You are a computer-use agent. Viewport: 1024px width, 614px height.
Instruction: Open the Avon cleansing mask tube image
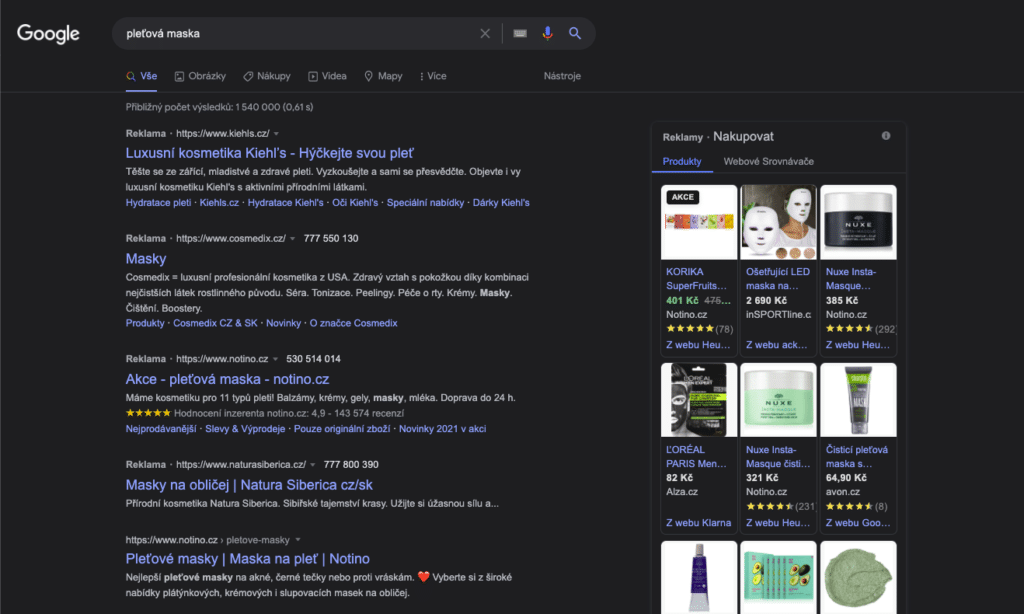858,400
